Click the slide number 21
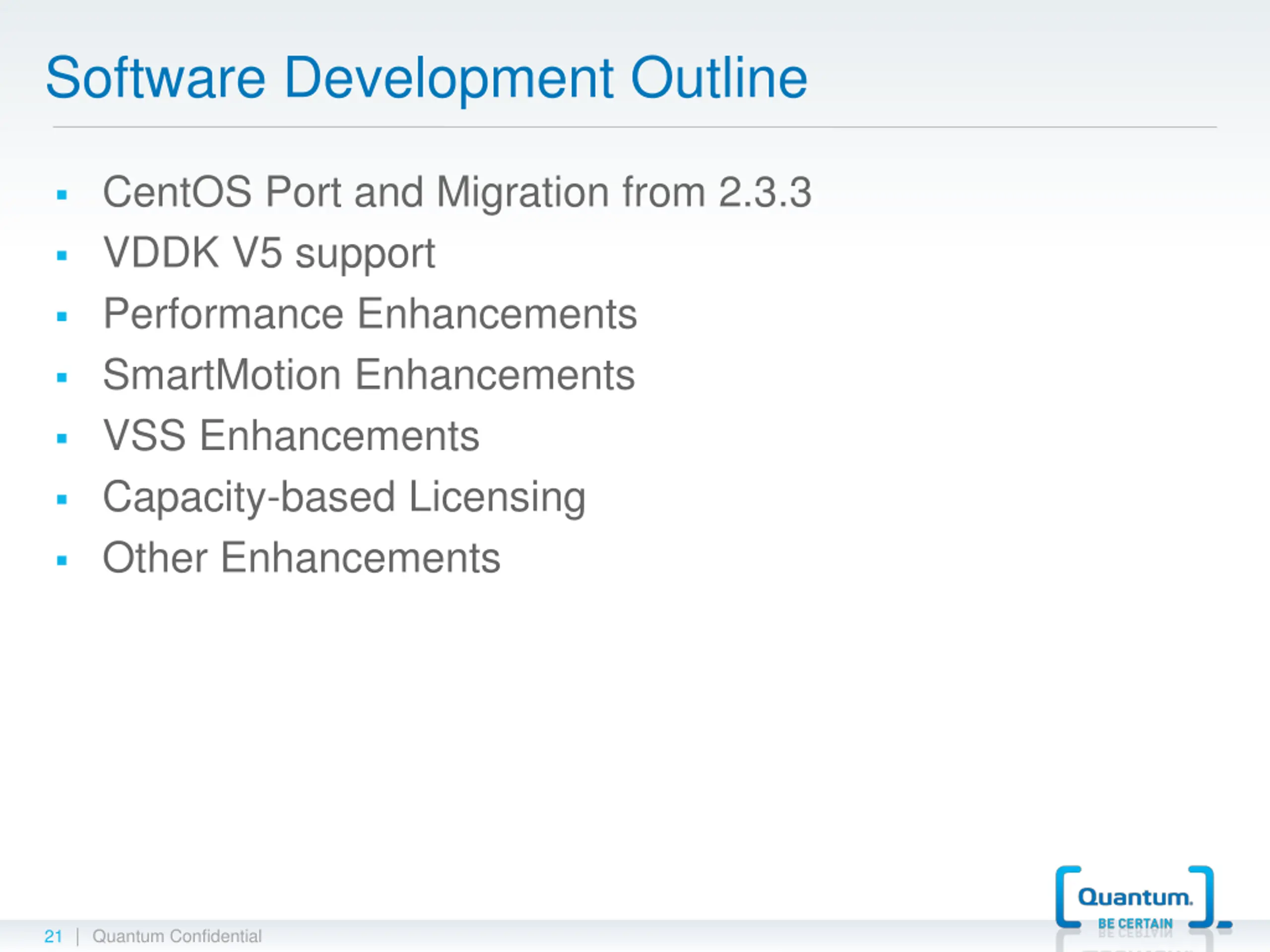This screenshot has height=952, width=1270. pos(54,937)
